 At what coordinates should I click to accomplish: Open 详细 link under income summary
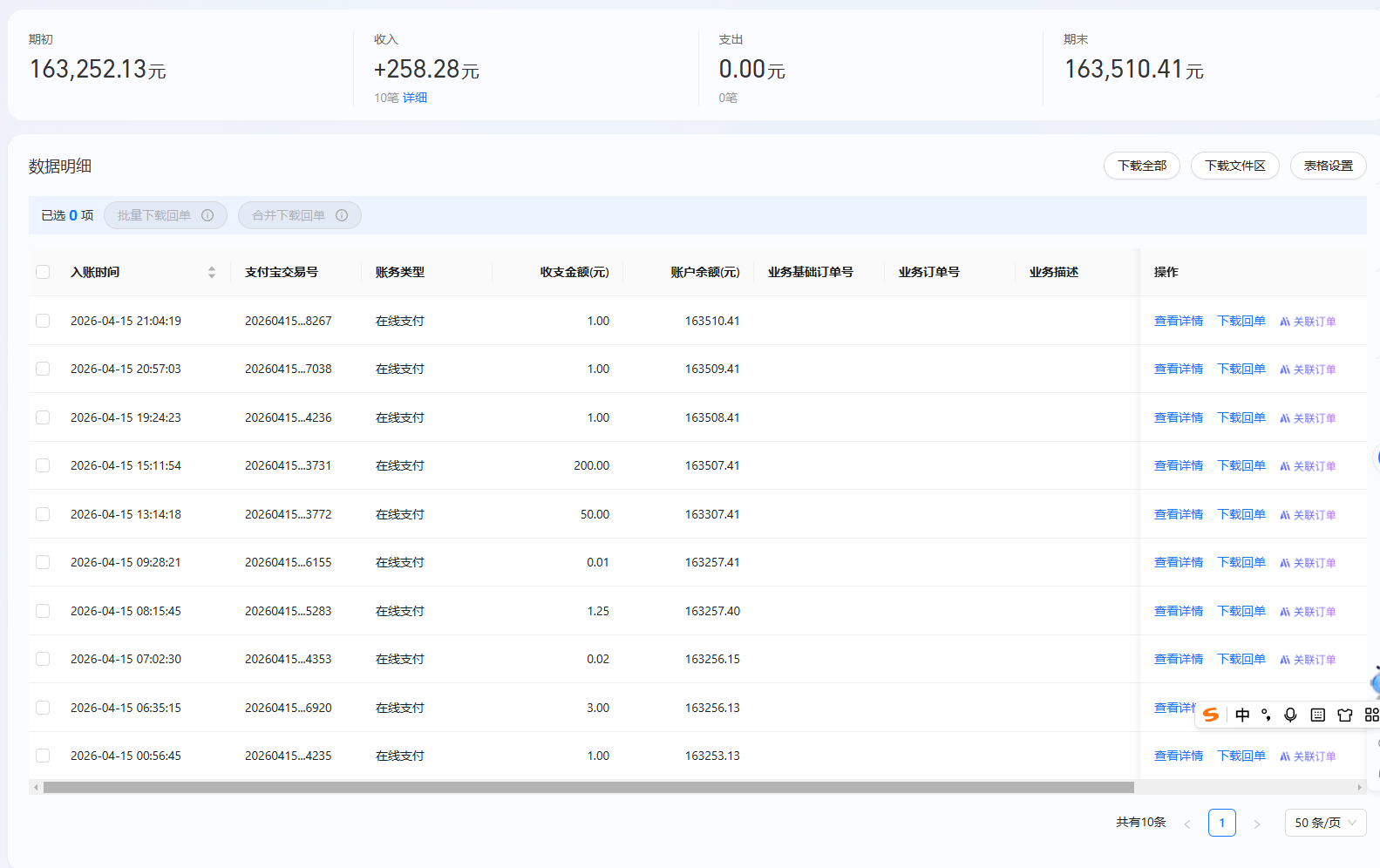pos(415,98)
